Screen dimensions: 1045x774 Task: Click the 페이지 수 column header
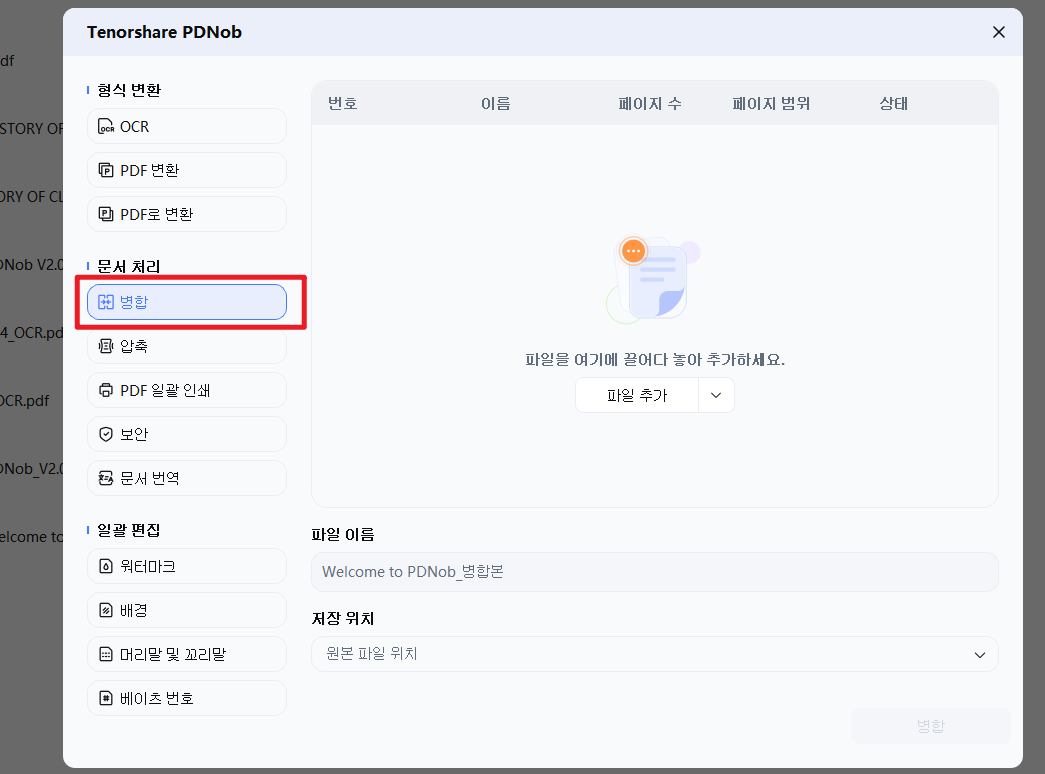coord(650,103)
